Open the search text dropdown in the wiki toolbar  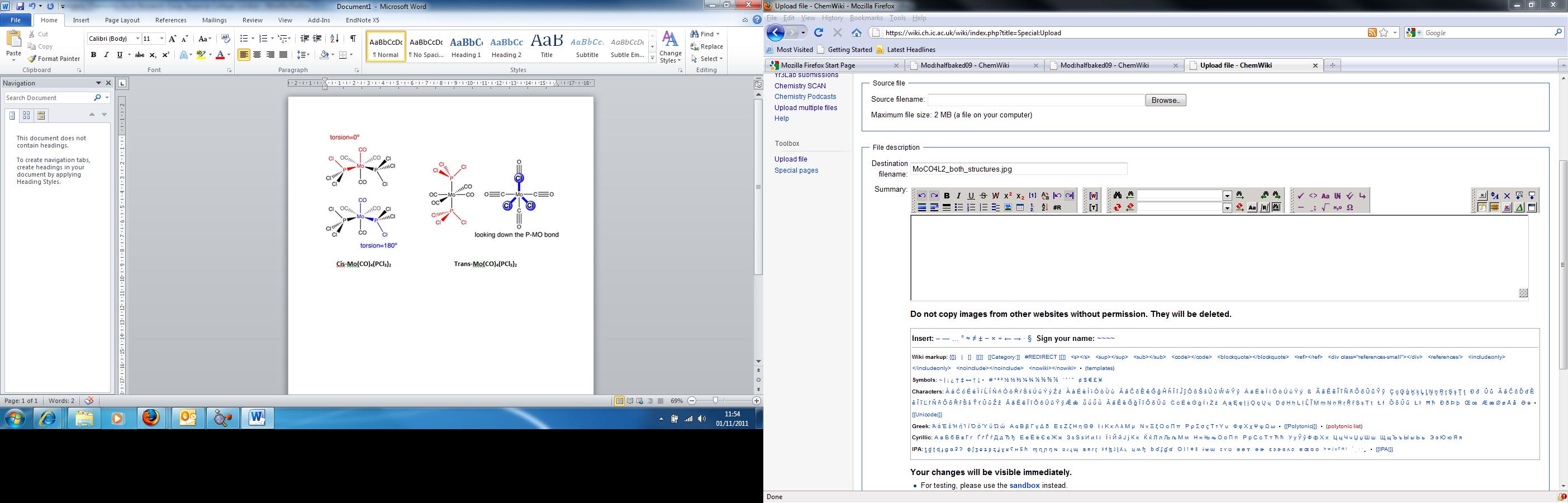(x=1227, y=196)
